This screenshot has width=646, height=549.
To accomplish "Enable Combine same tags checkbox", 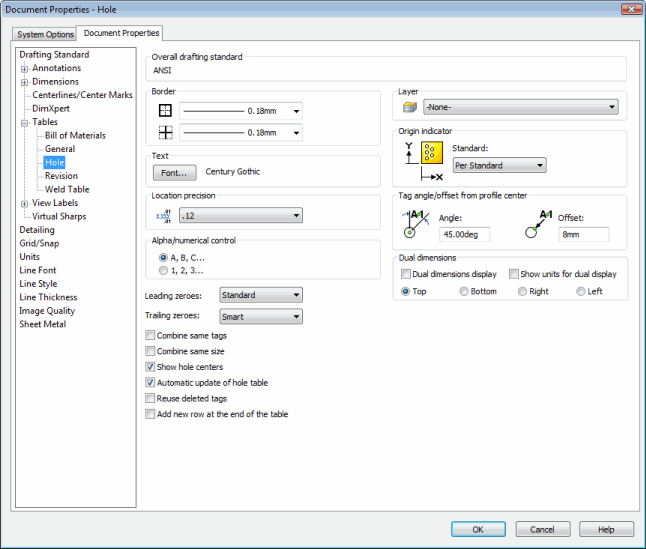I will [150, 335].
